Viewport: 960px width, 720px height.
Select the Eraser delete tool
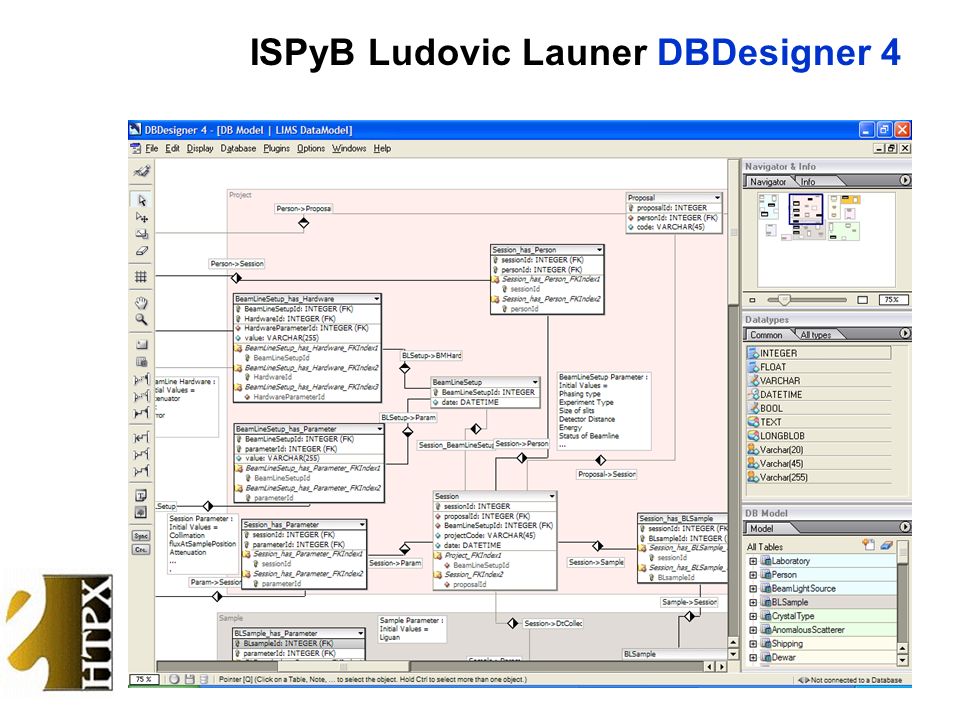tap(141, 250)
